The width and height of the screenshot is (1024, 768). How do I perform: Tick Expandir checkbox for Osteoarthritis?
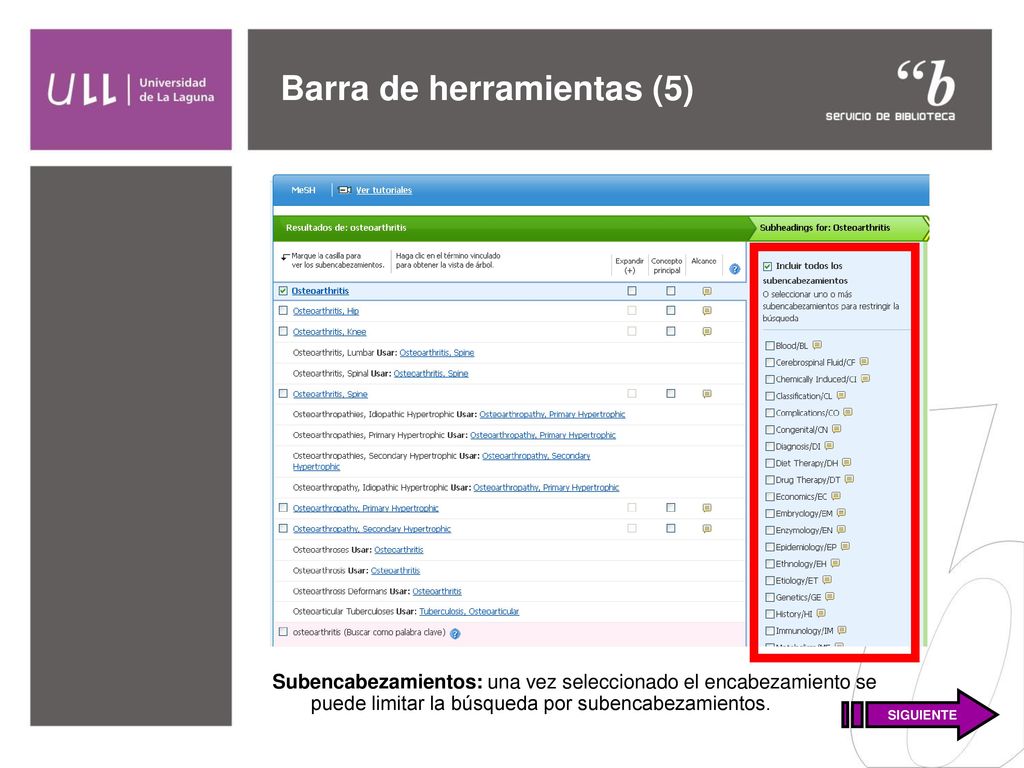click(x=632, y=291)
